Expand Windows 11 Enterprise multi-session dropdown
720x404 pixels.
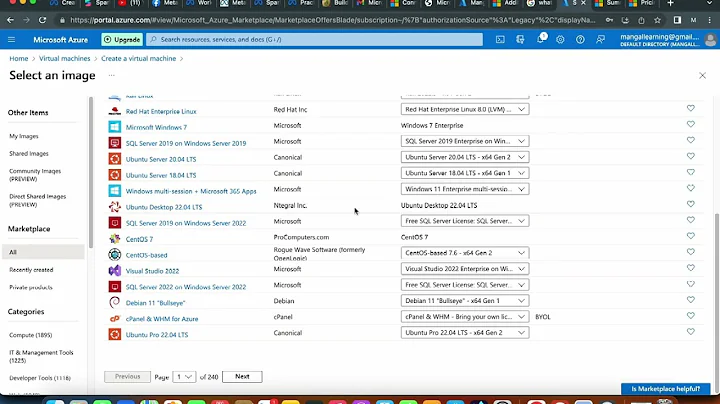point(465,189)
